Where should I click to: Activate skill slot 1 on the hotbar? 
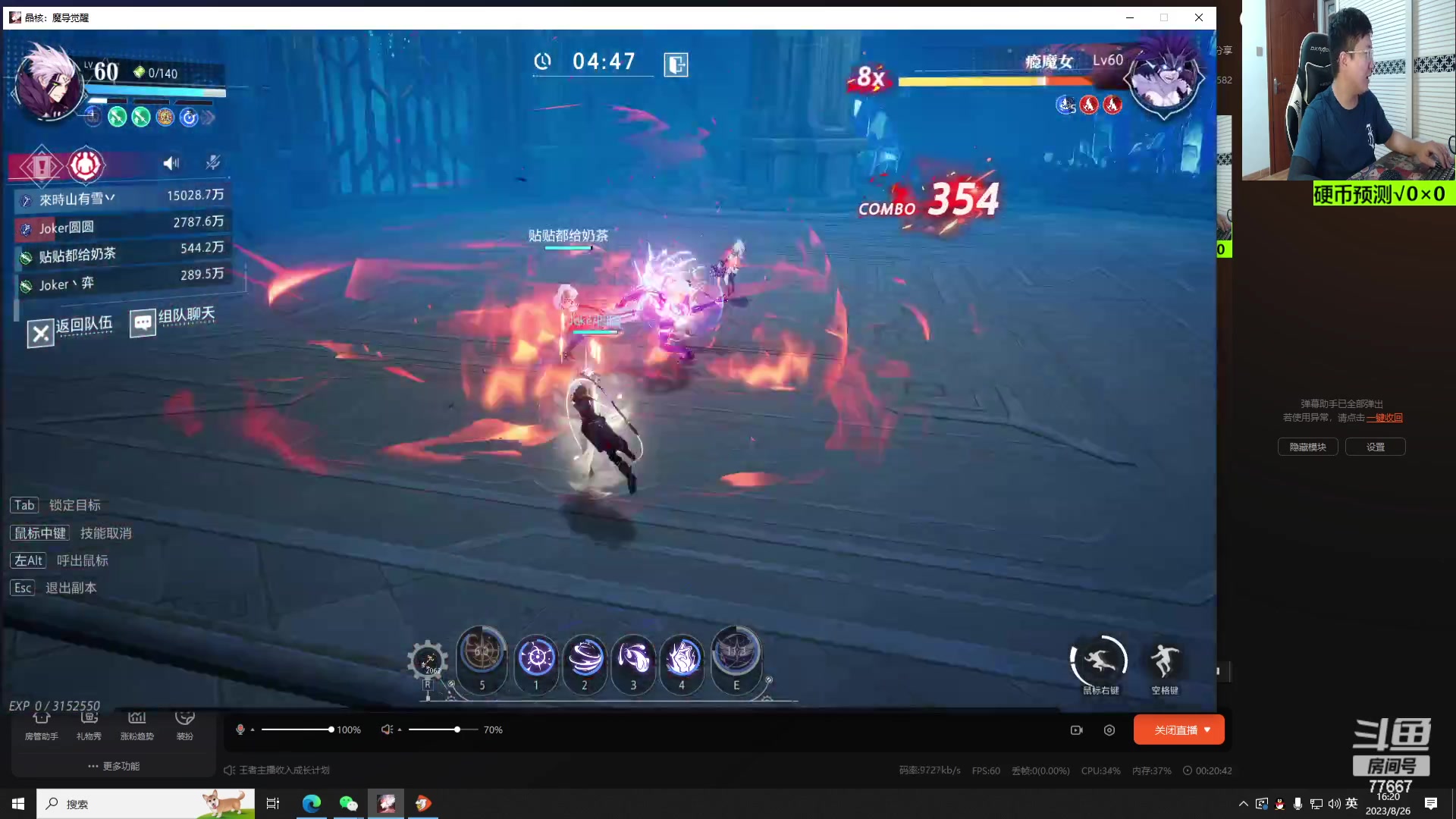pyautogui.click(x=536, y=657)
